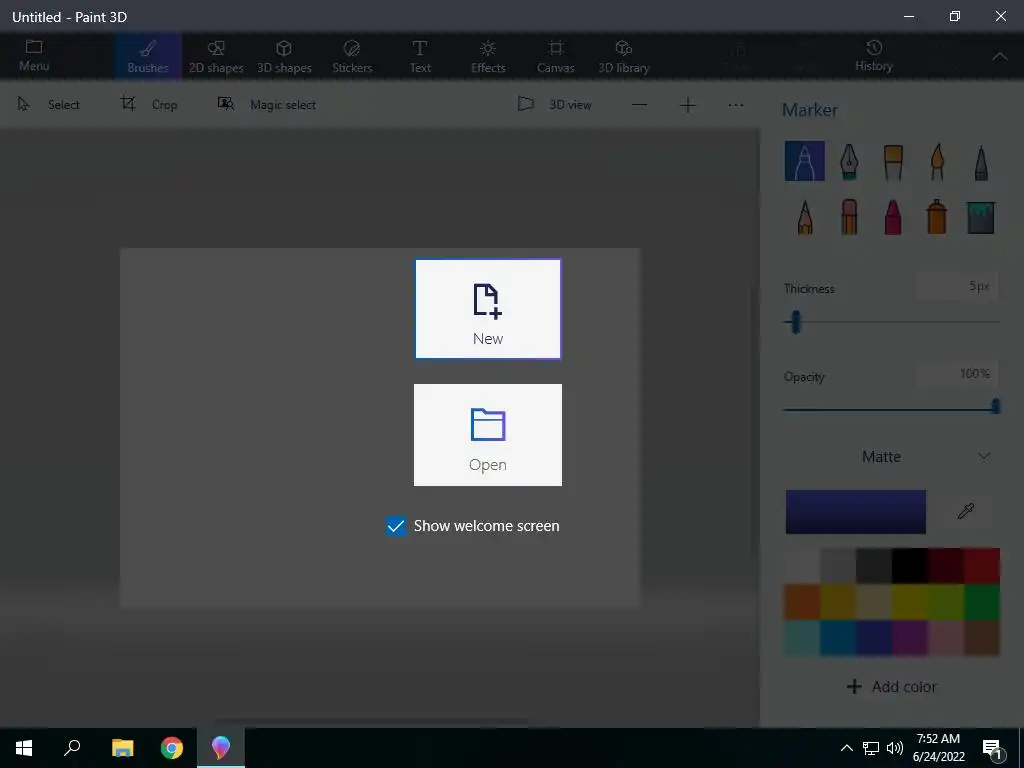Pick the Watercolor brush
The height and width of the screenshot is (768, 1024).
tap(937, 161)
